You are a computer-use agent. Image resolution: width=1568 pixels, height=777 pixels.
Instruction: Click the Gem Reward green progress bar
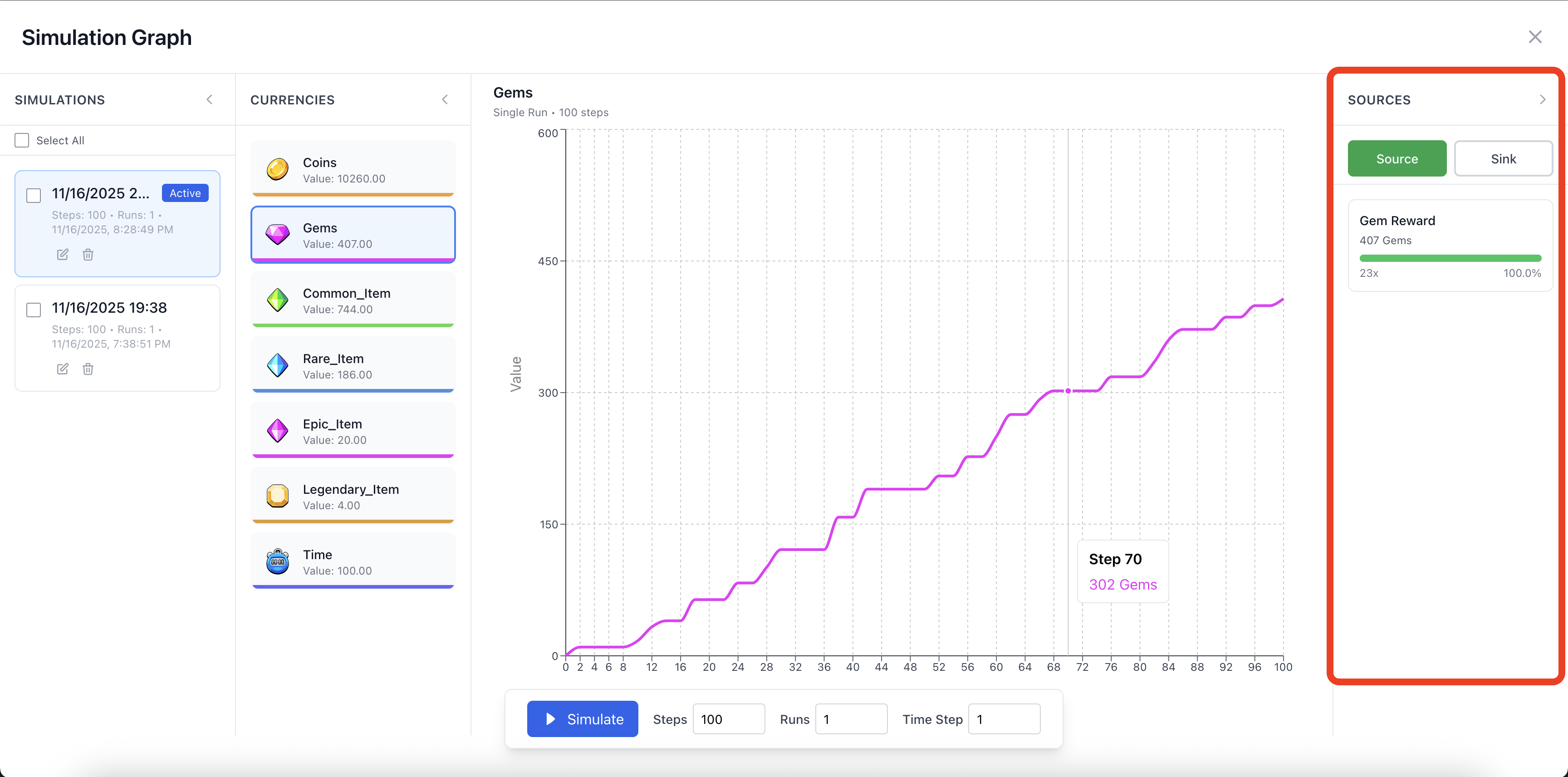tap(1450, 258)
